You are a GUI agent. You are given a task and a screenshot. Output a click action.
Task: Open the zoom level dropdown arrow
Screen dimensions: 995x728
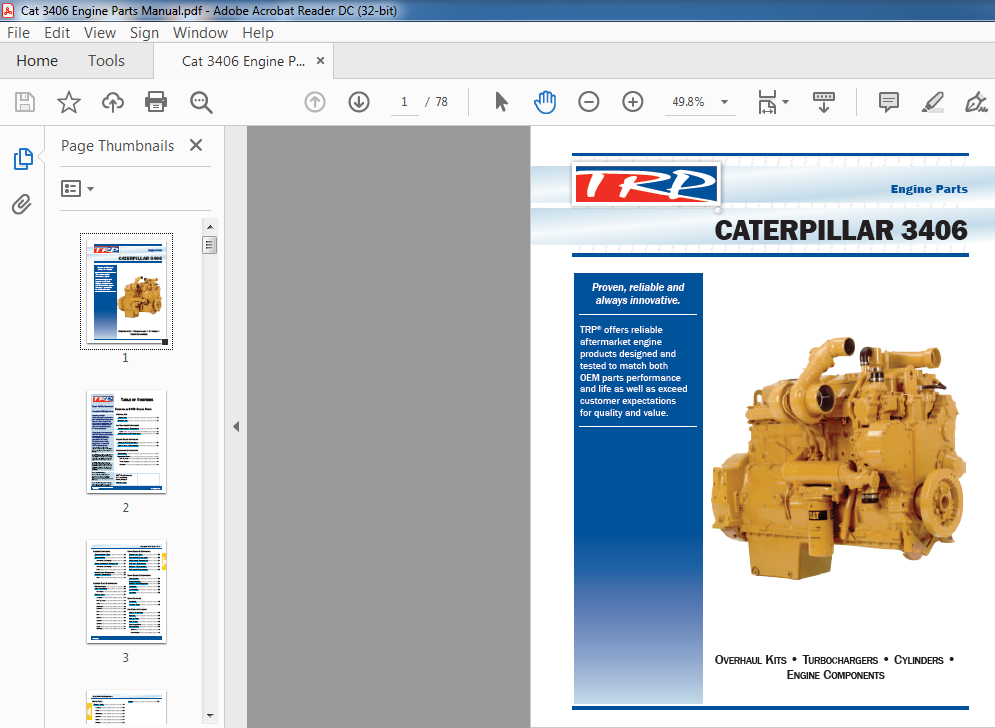(x=724, y=102)
